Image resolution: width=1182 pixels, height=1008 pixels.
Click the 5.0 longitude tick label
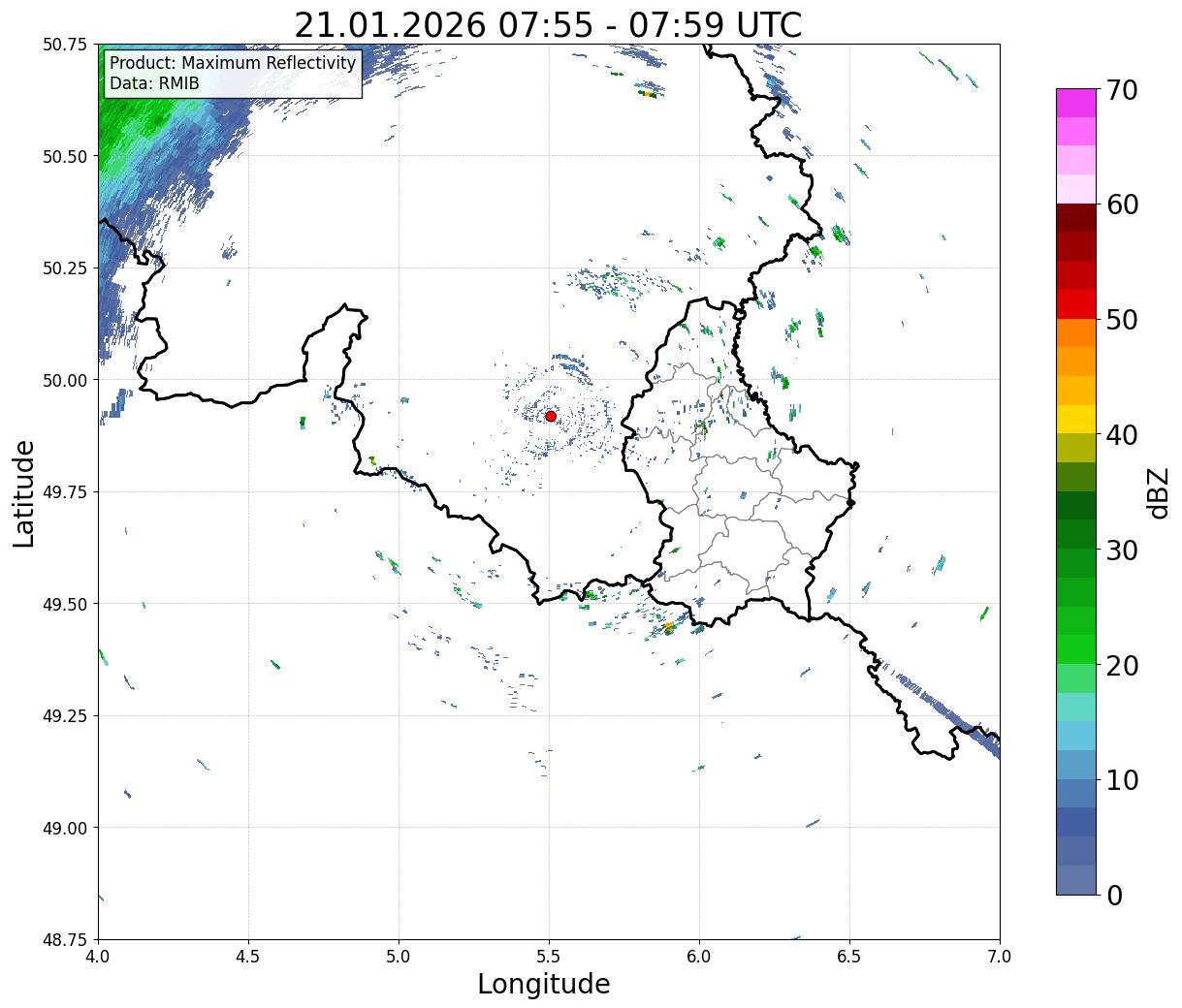coord(399,956)
